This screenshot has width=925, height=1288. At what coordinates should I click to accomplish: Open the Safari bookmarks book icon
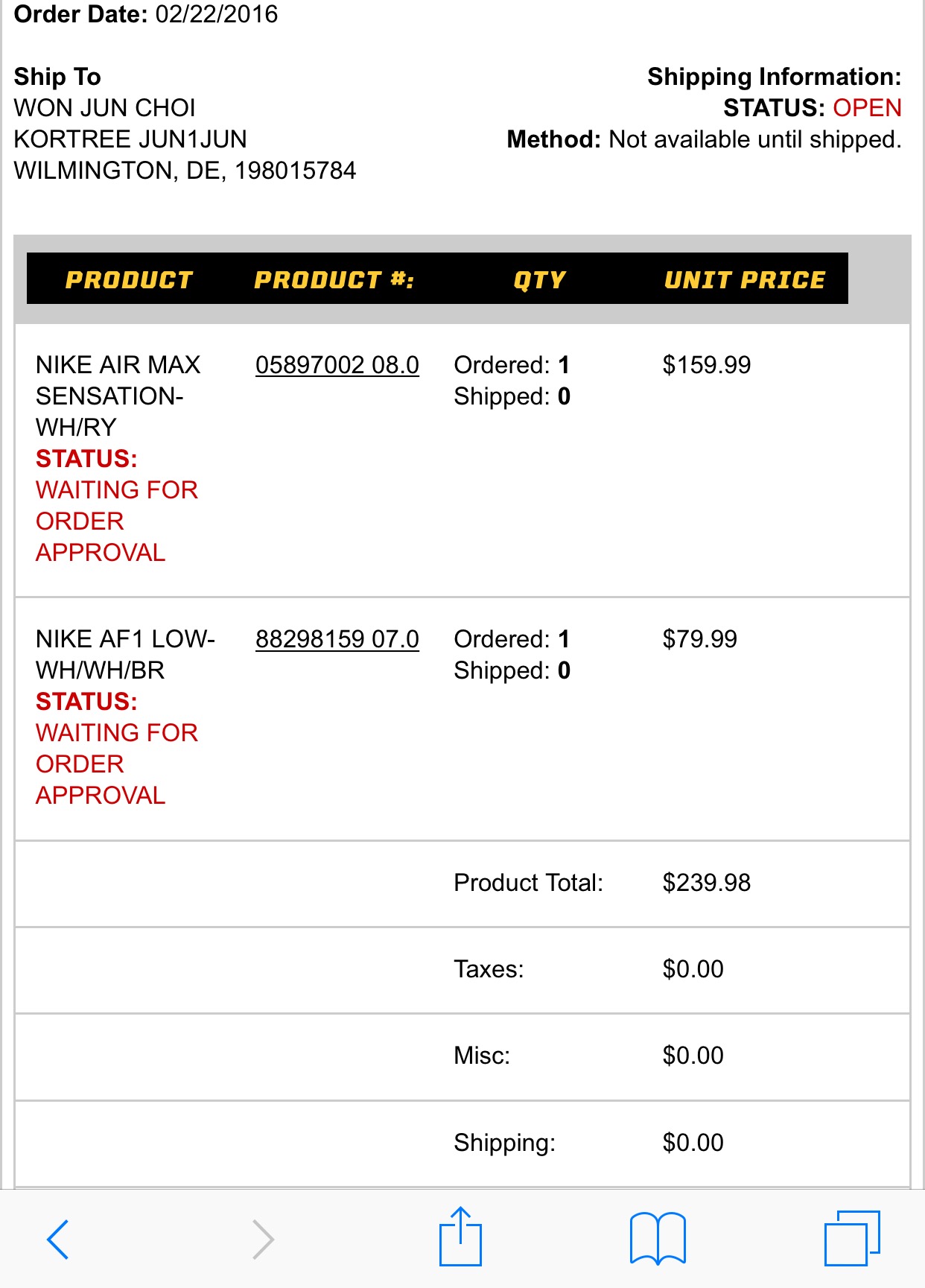click(x=657, y=1238)
